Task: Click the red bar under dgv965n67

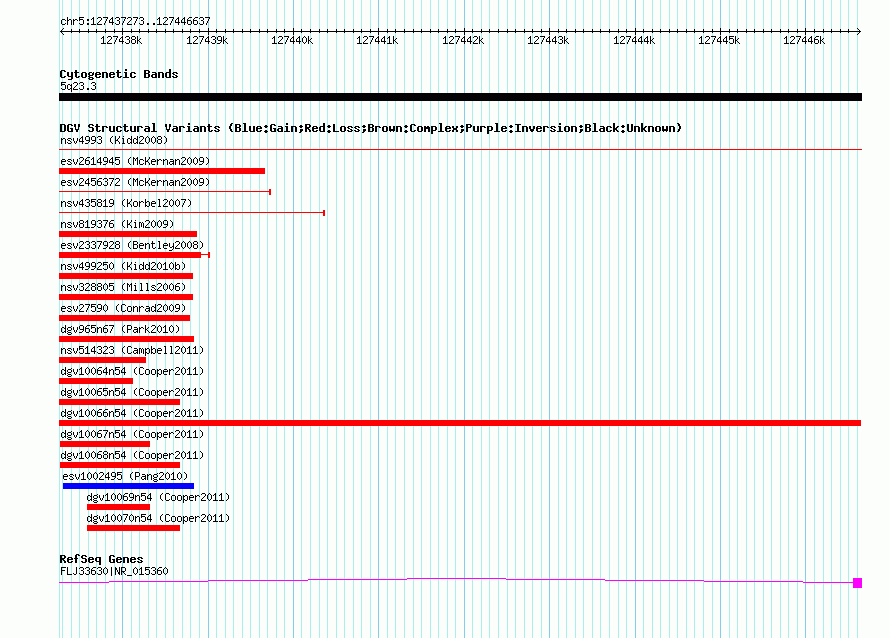Action: [127, 339]
